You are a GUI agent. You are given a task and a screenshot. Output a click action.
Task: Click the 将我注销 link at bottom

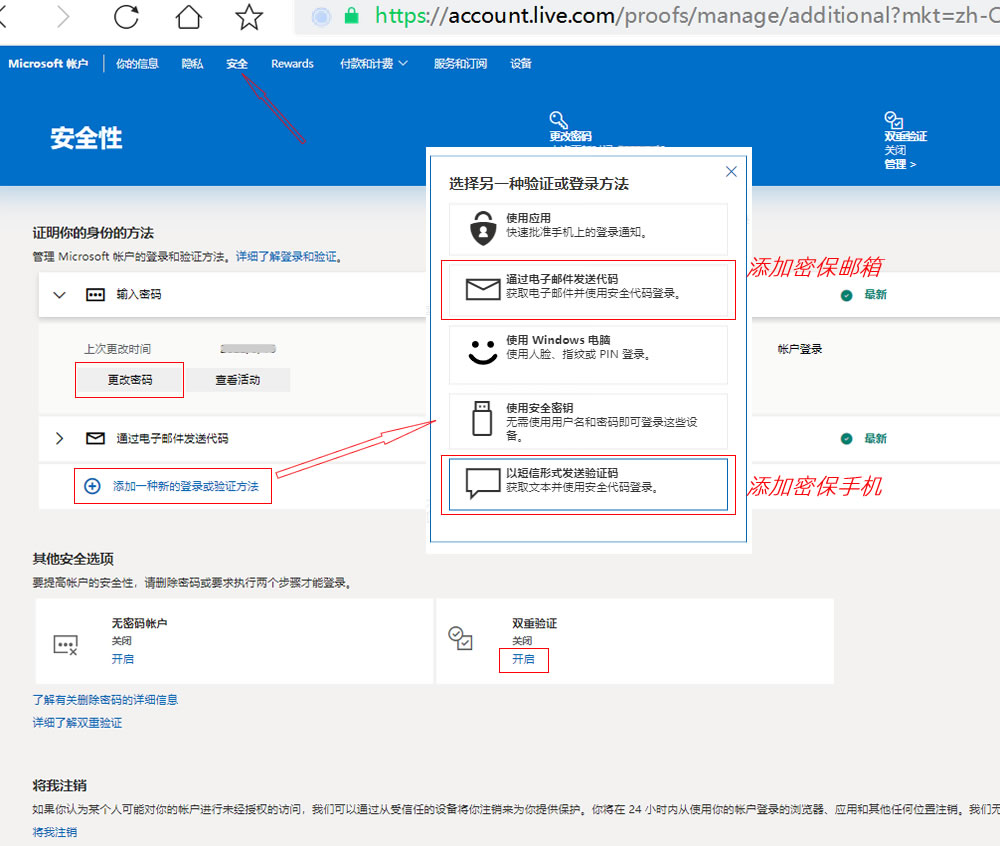pos(55,833)
